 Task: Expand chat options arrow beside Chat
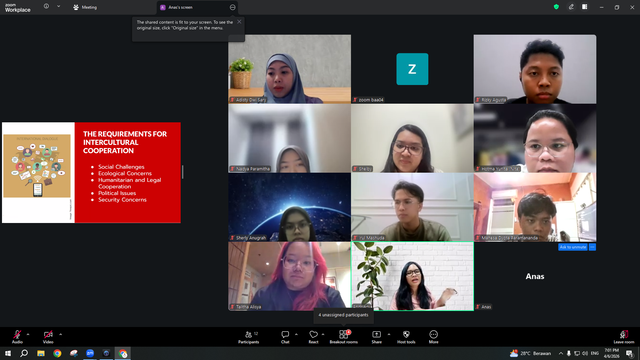click(296, 334)
